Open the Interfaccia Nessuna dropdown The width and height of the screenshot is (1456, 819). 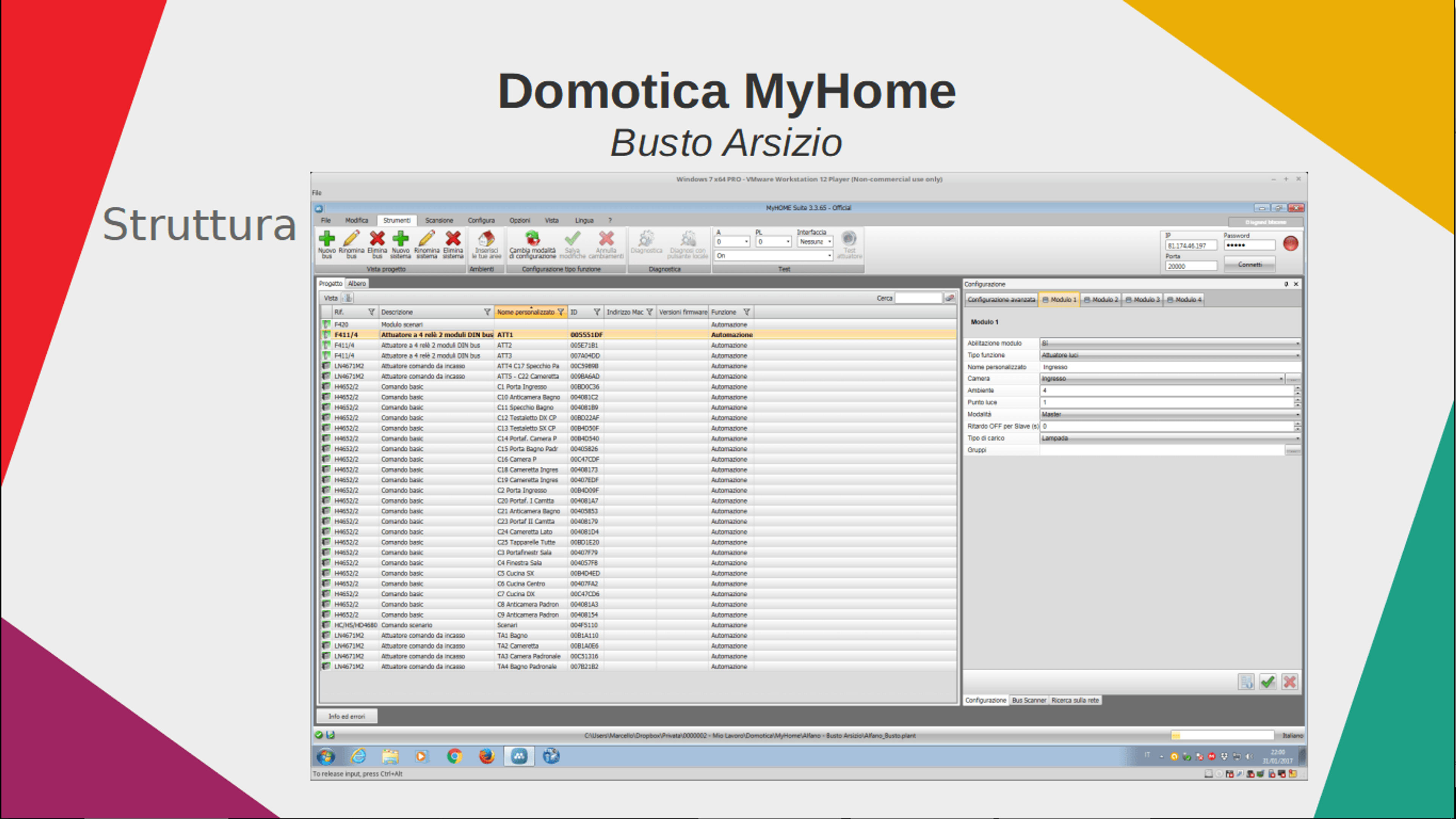point(815,242)
